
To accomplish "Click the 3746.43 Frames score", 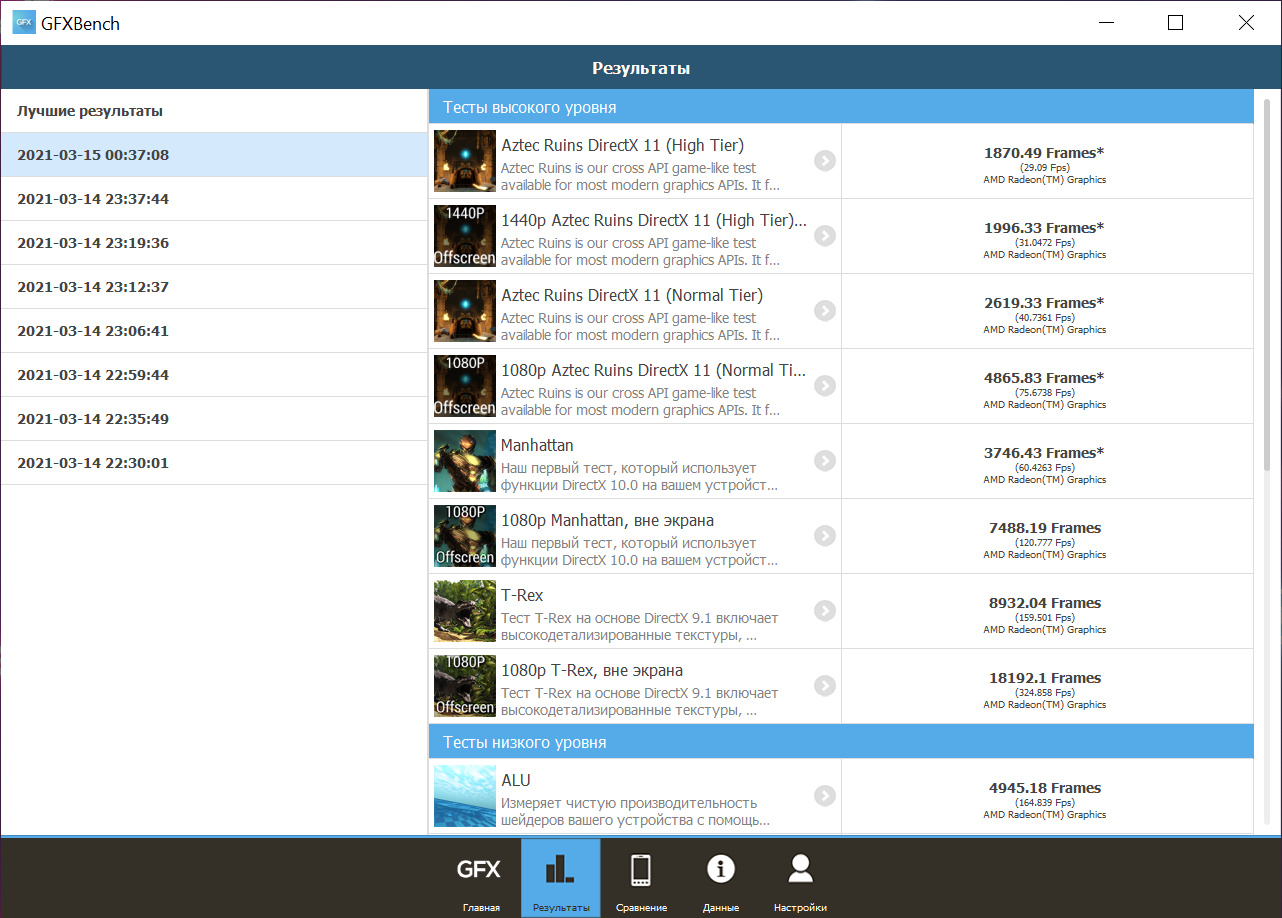I will [x=1044, y=453].
